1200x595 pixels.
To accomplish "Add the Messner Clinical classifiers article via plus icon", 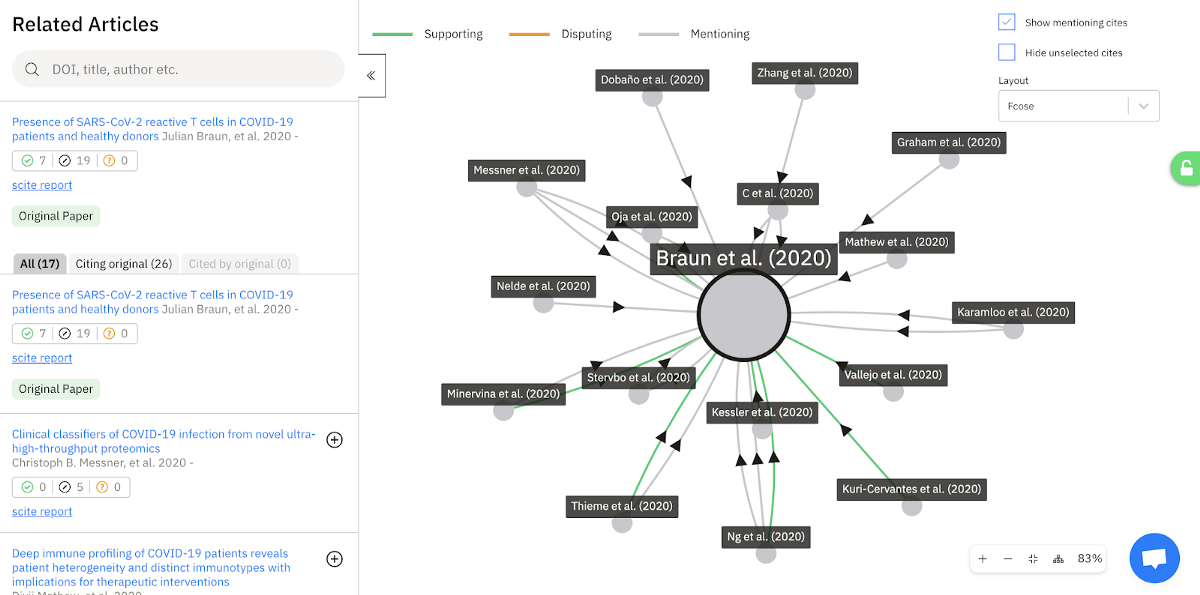I will click(335, 440).
